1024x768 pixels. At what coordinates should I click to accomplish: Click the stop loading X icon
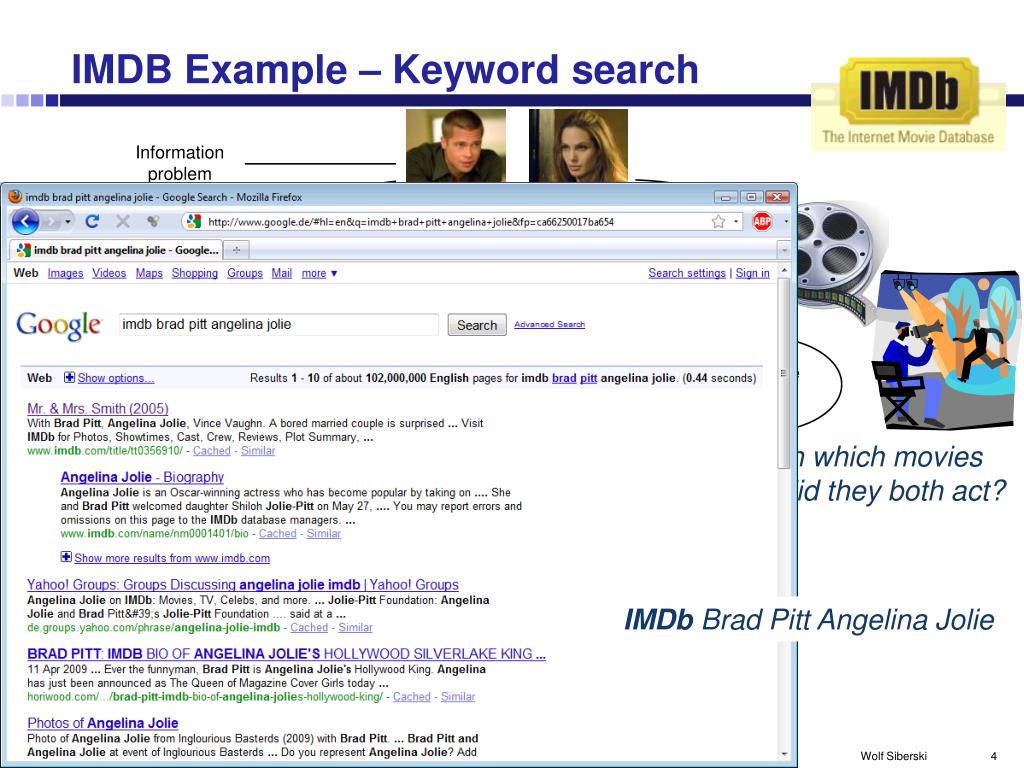123,221
